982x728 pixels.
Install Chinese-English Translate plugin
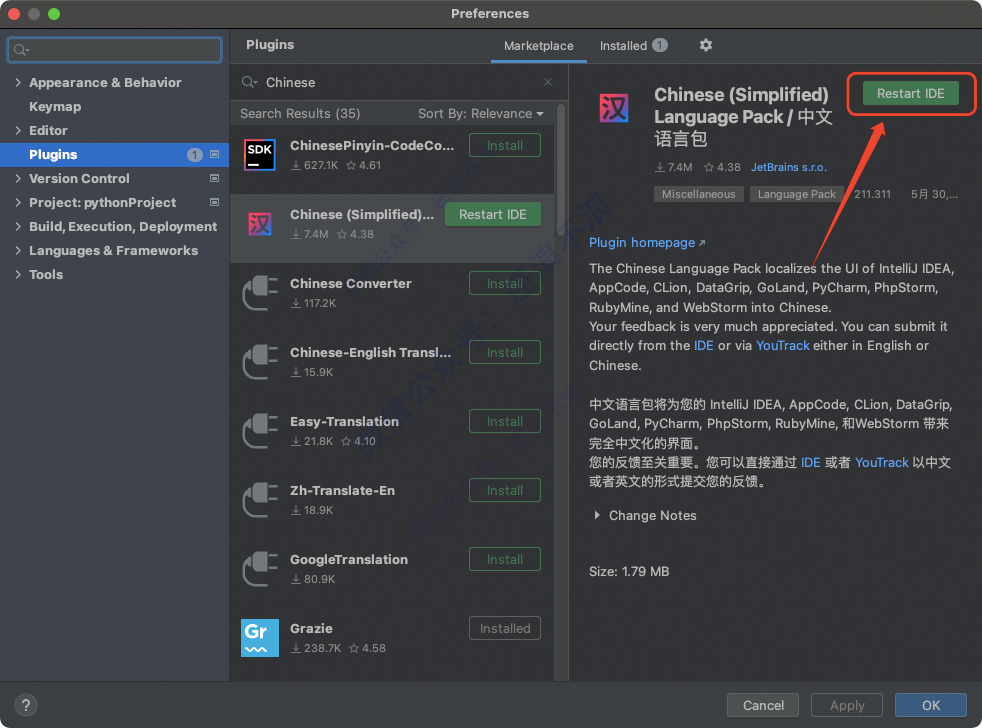pyautogui.click(x=505, y=352)
